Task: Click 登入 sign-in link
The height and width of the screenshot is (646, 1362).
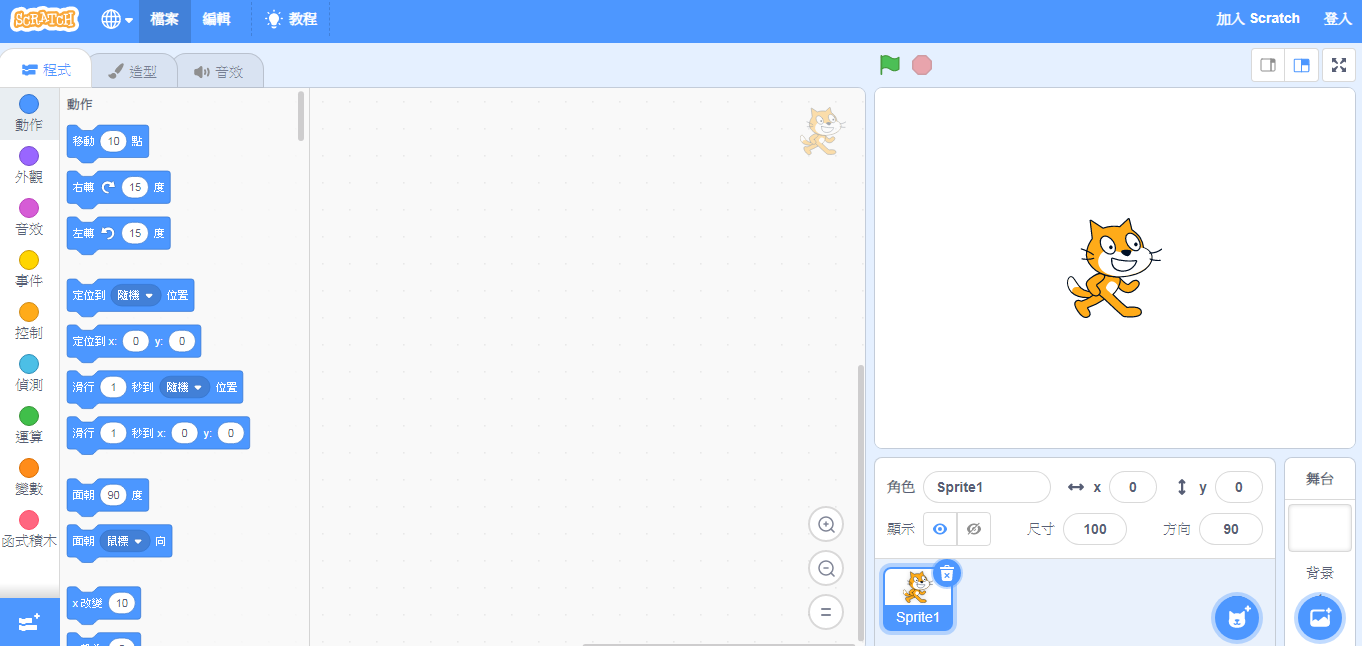Action: click(x=1337, y=19)
